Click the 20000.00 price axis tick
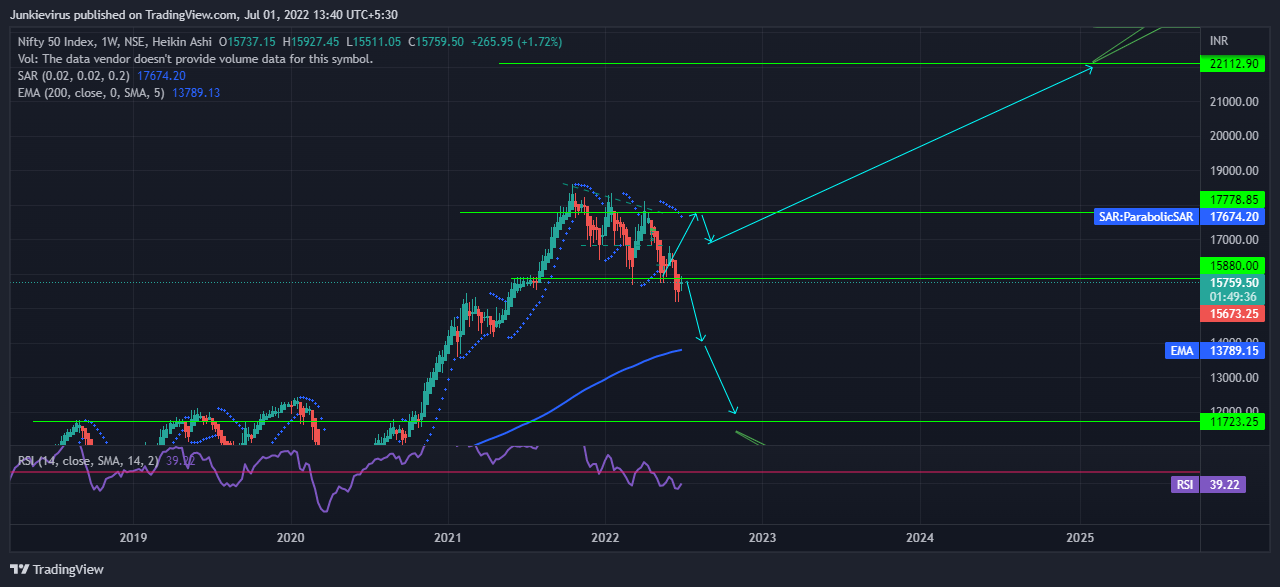Image resolution: width=1280 pixels, height=587 pixels. point(1232,136)
